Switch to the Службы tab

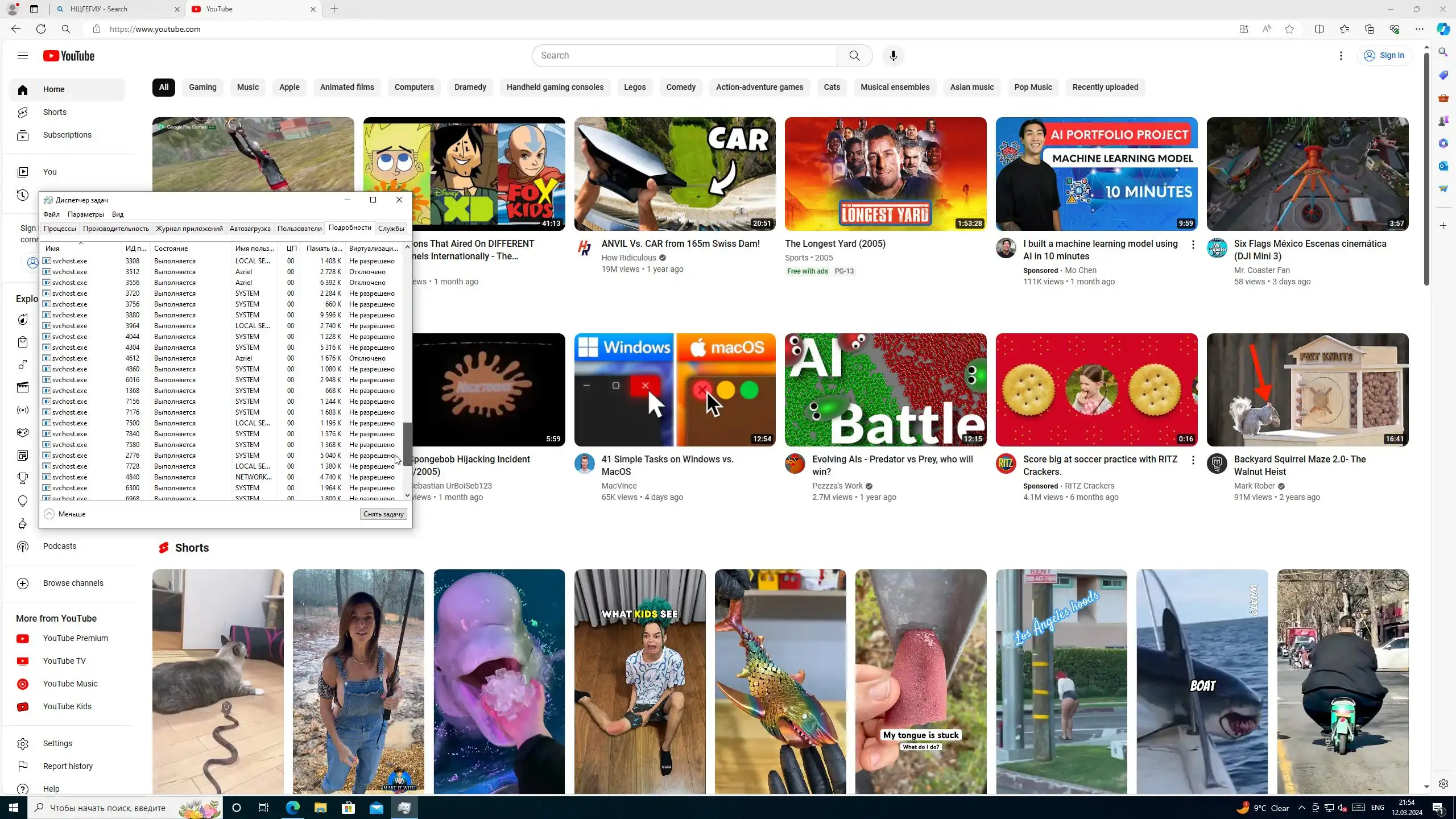coord(391,229)
